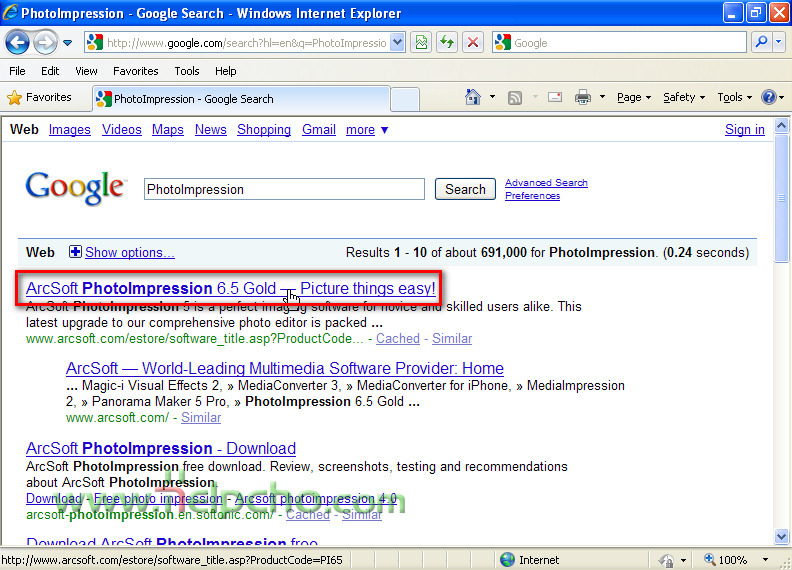Open Google Images link
The width and height of the screenshot is (792, 570).
tap(70, 130)
